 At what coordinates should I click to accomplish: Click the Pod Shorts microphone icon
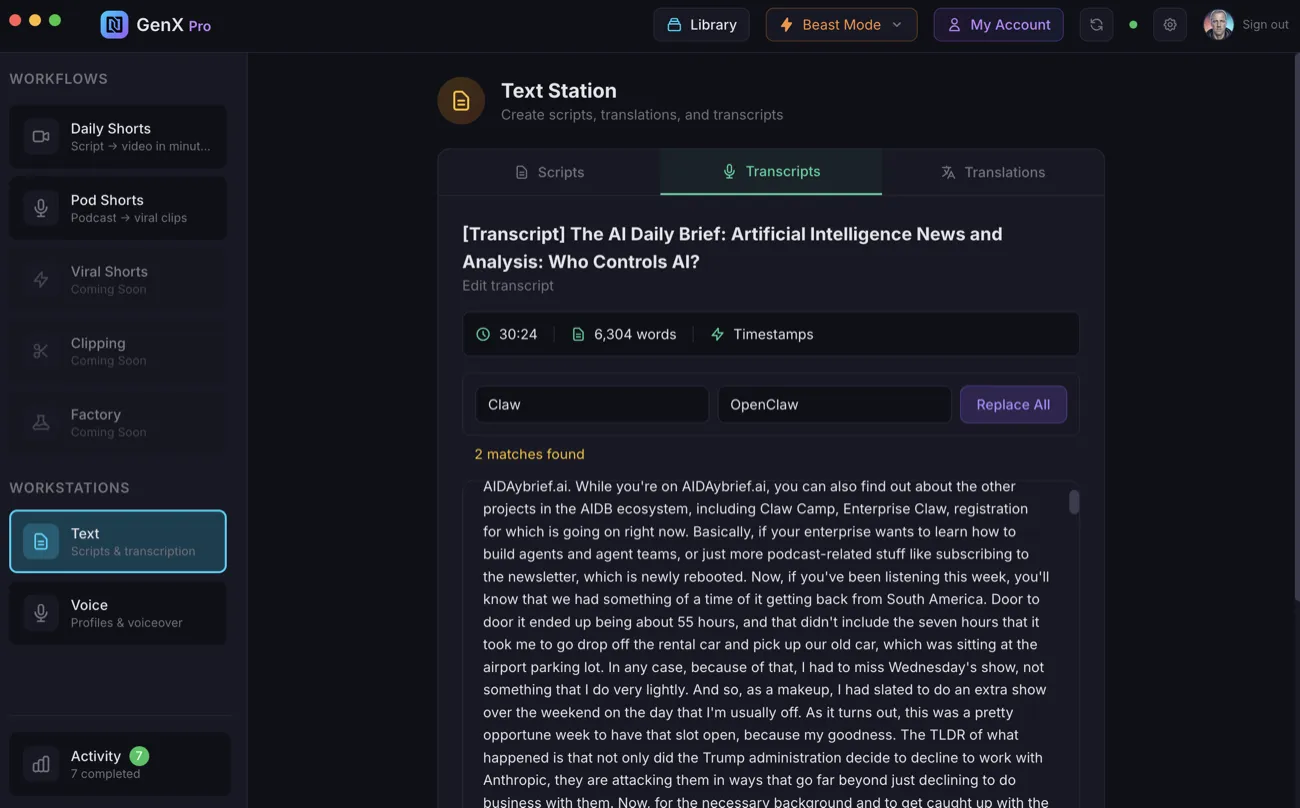tap(40, 208)
